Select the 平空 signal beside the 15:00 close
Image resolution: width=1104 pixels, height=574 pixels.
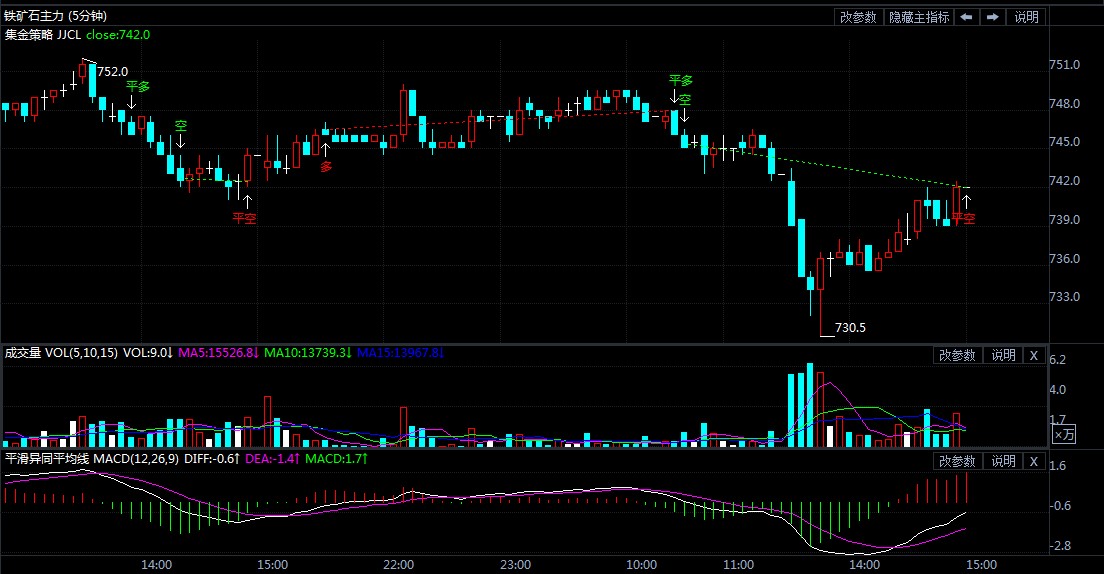(964, 219)
